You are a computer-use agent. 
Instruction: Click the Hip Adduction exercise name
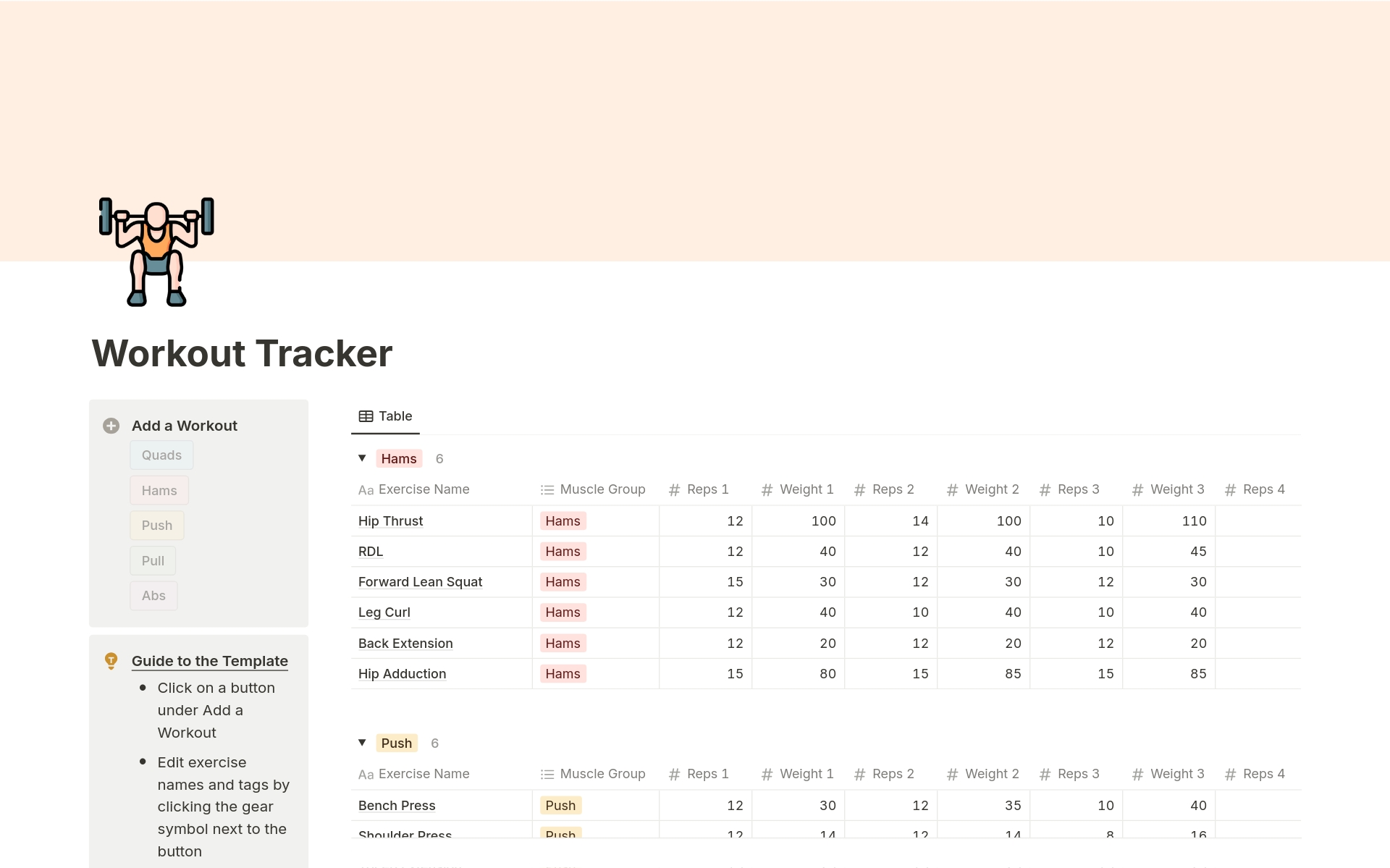click(x=403, y=673)
